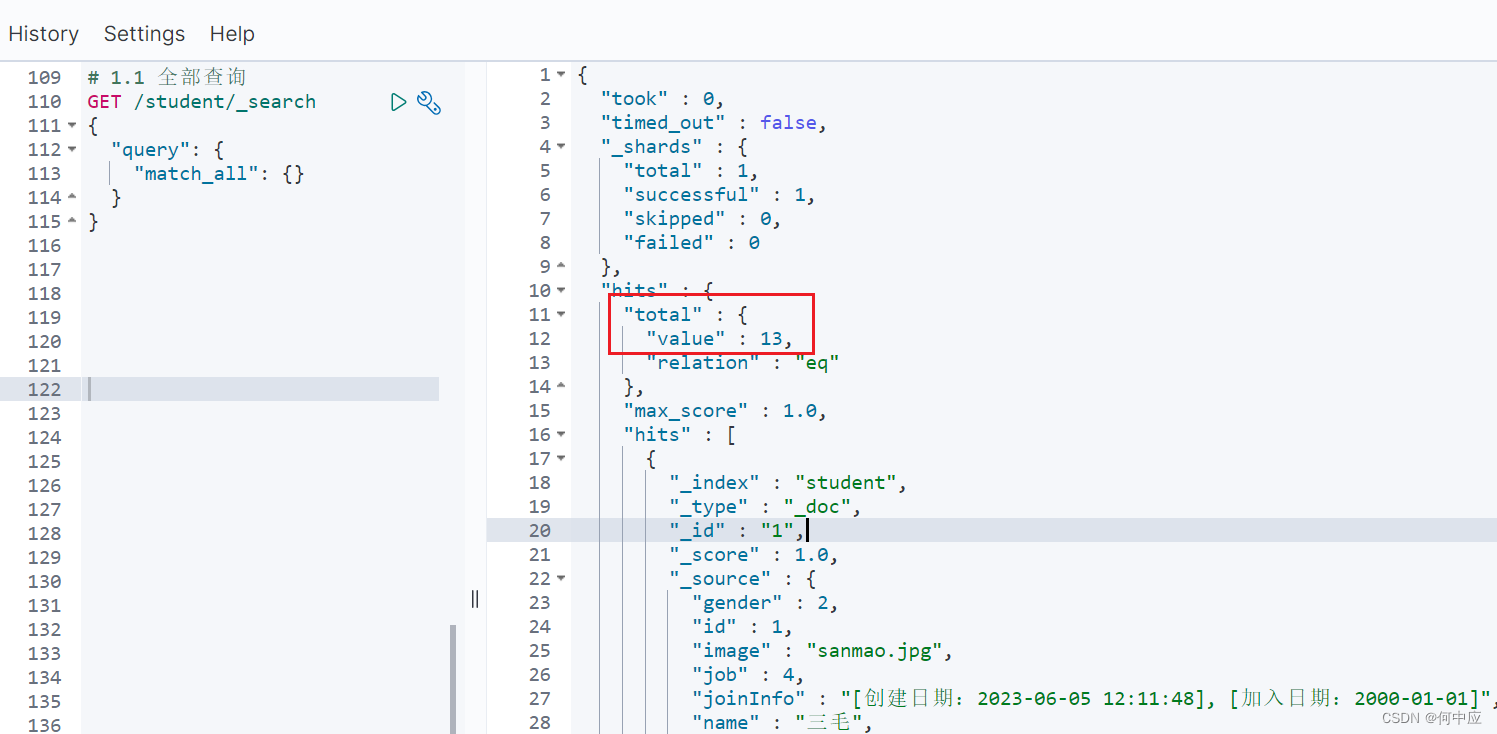This screenshot has height=734, width=1497.
Task: Collapse the "_shards" block in the response
Action: tap(560, 147)
